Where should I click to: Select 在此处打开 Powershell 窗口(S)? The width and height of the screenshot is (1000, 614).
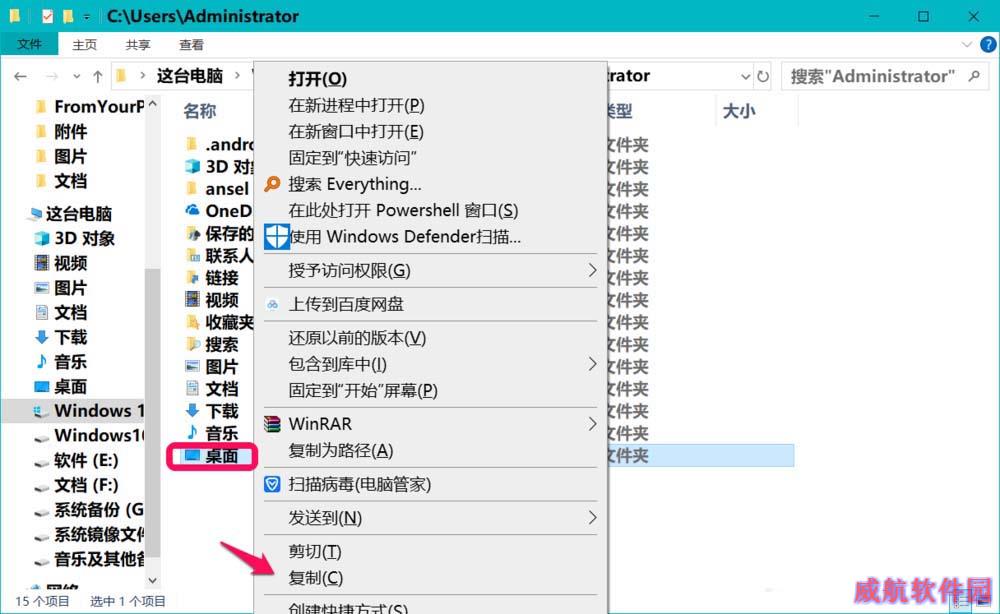(403, 210)
